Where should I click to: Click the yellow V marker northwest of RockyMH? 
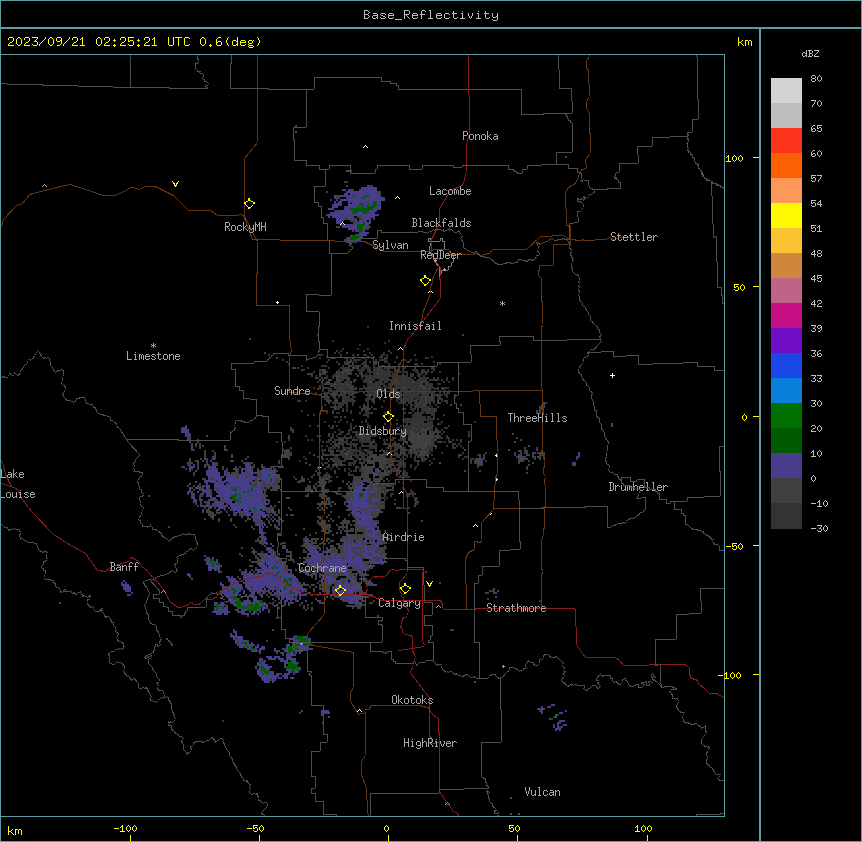pyautogui.click(x=175, y=184)
